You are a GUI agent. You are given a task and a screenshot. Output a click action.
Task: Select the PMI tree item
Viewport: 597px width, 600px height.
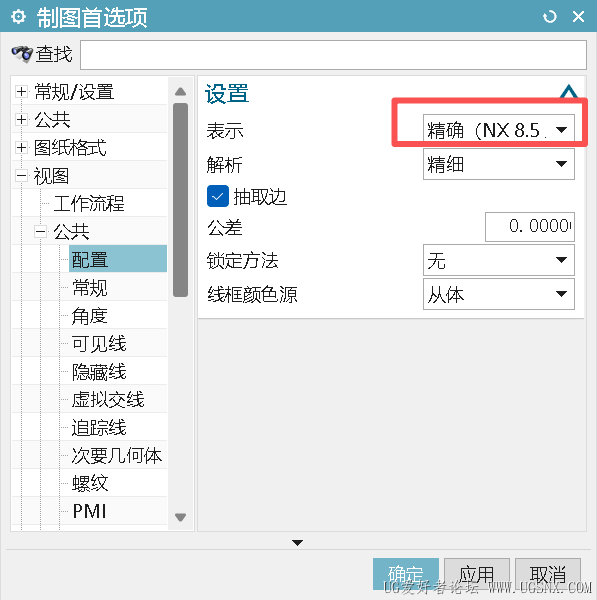(90, 511)
